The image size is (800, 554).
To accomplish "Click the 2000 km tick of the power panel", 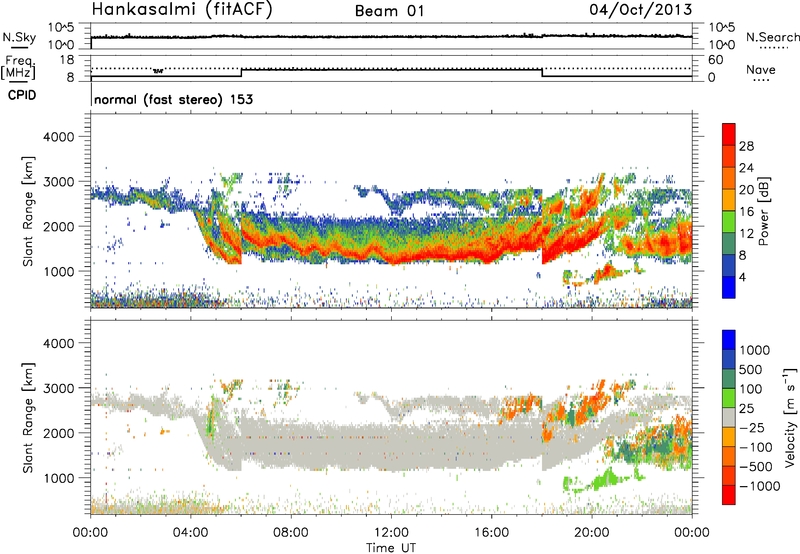I will (x=58, y=226).
